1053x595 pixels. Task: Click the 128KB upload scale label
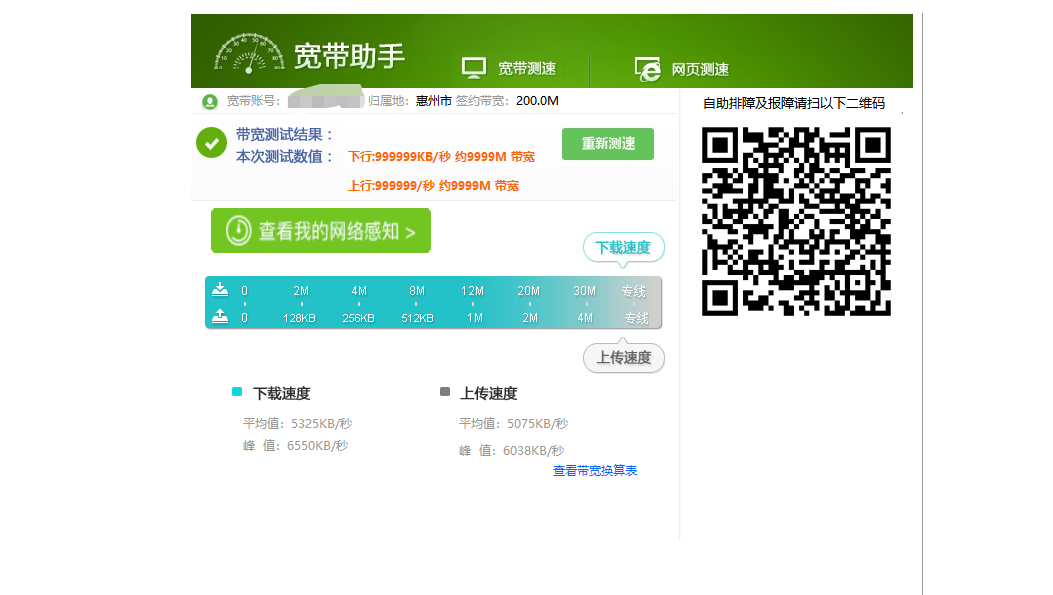point(299,318)
